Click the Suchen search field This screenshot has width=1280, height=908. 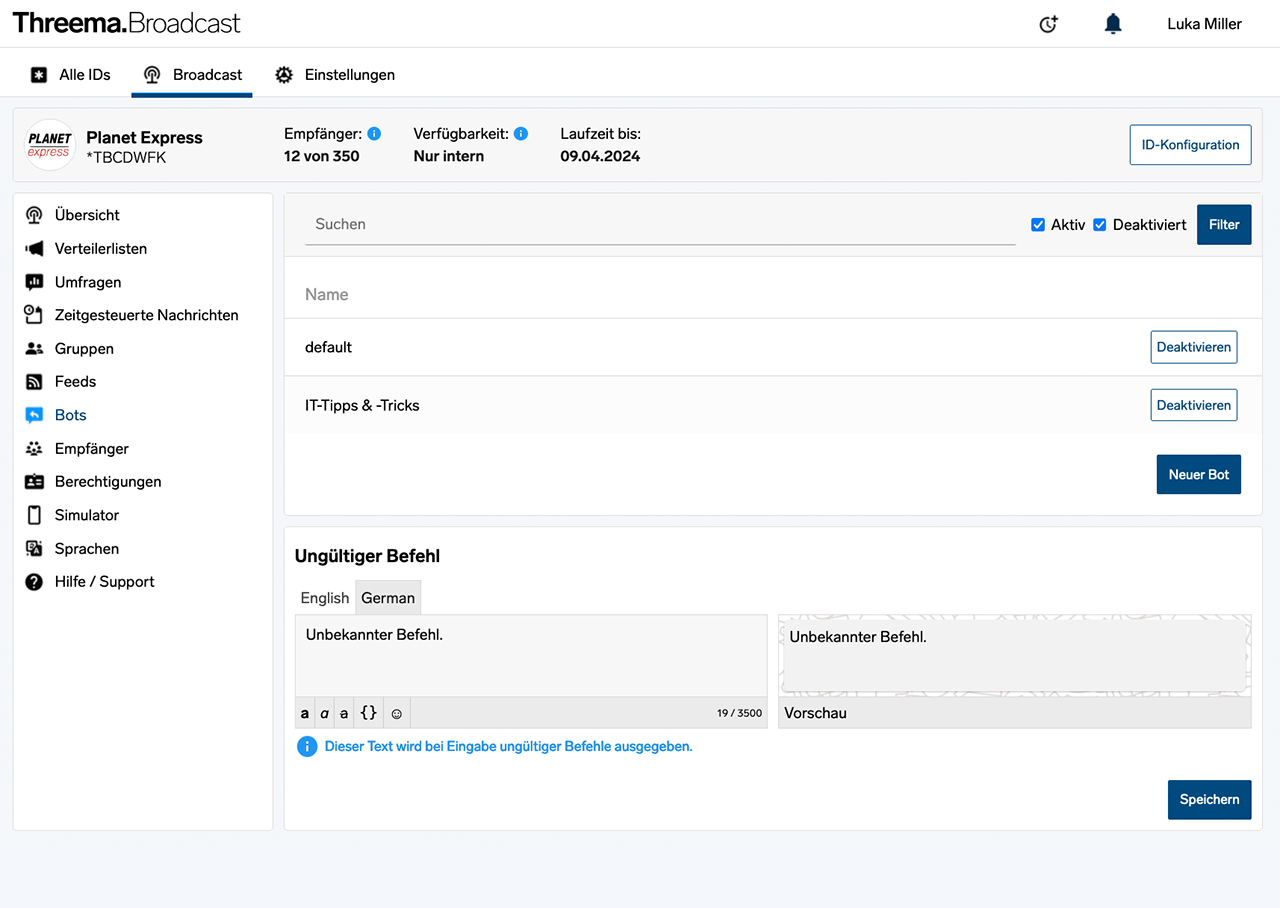pyautogui.click(x=660, y=225)
